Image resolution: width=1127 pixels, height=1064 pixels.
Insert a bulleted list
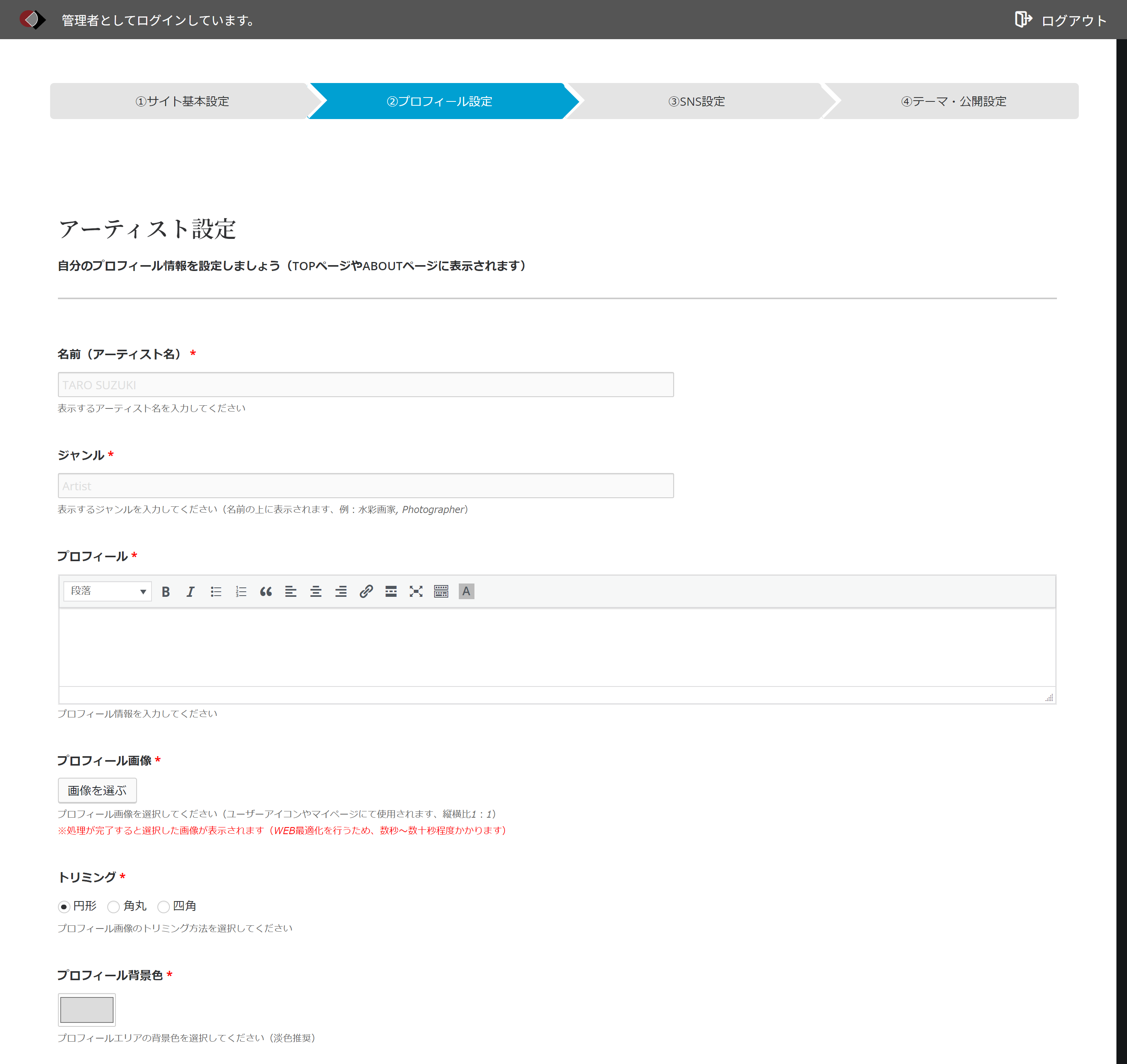(215, 592)
